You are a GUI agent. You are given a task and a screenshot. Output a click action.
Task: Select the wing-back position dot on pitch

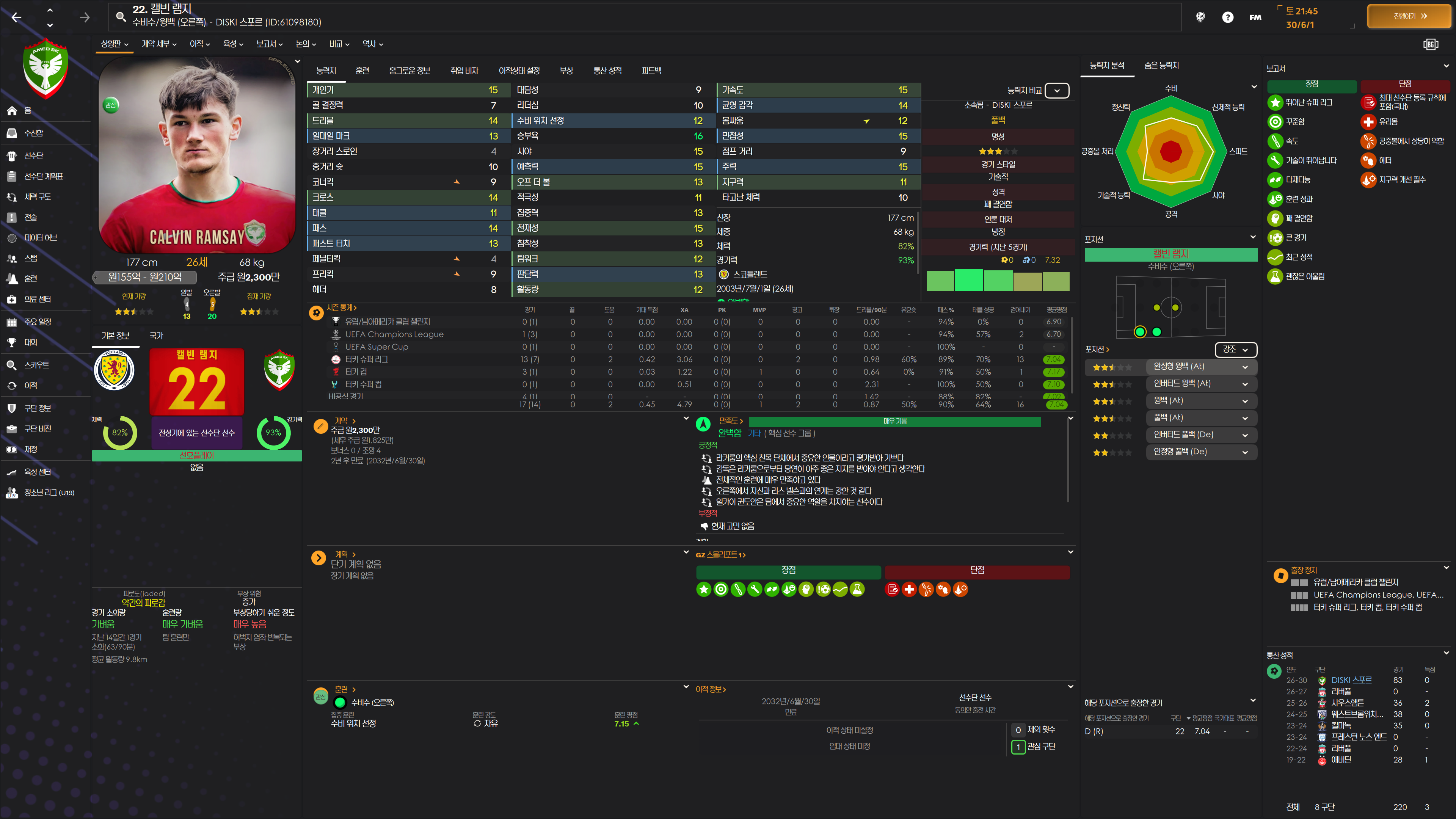(1156, 332)
